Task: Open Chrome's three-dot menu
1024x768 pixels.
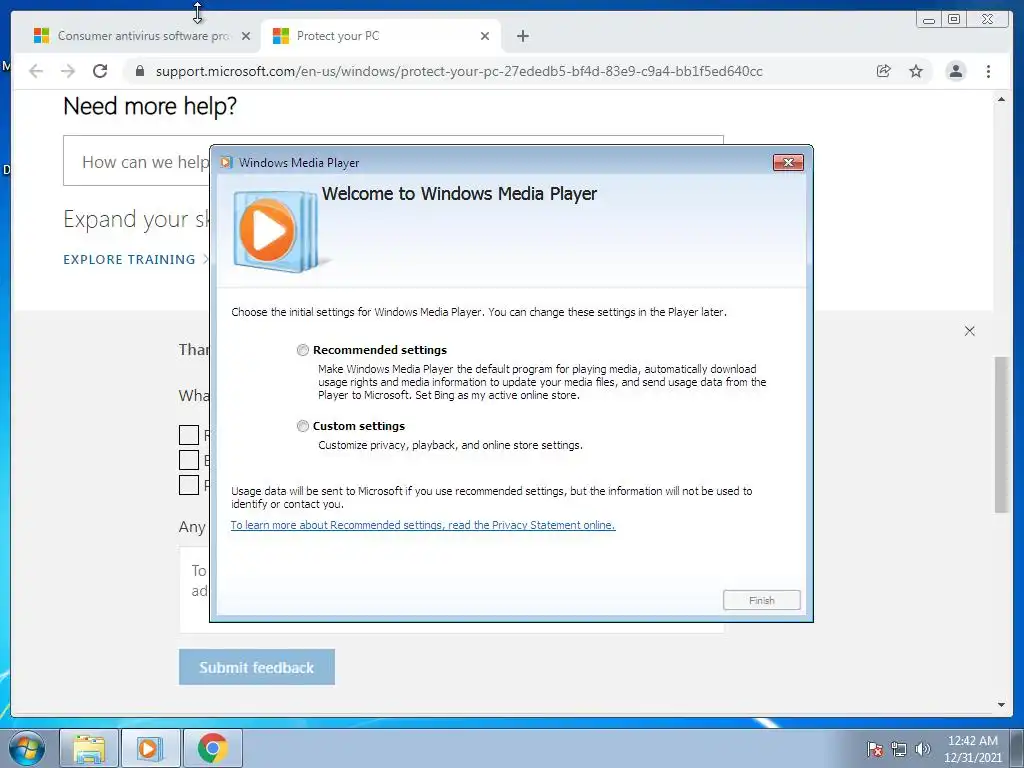Action: pyautogui.click(x=988, y=71)
